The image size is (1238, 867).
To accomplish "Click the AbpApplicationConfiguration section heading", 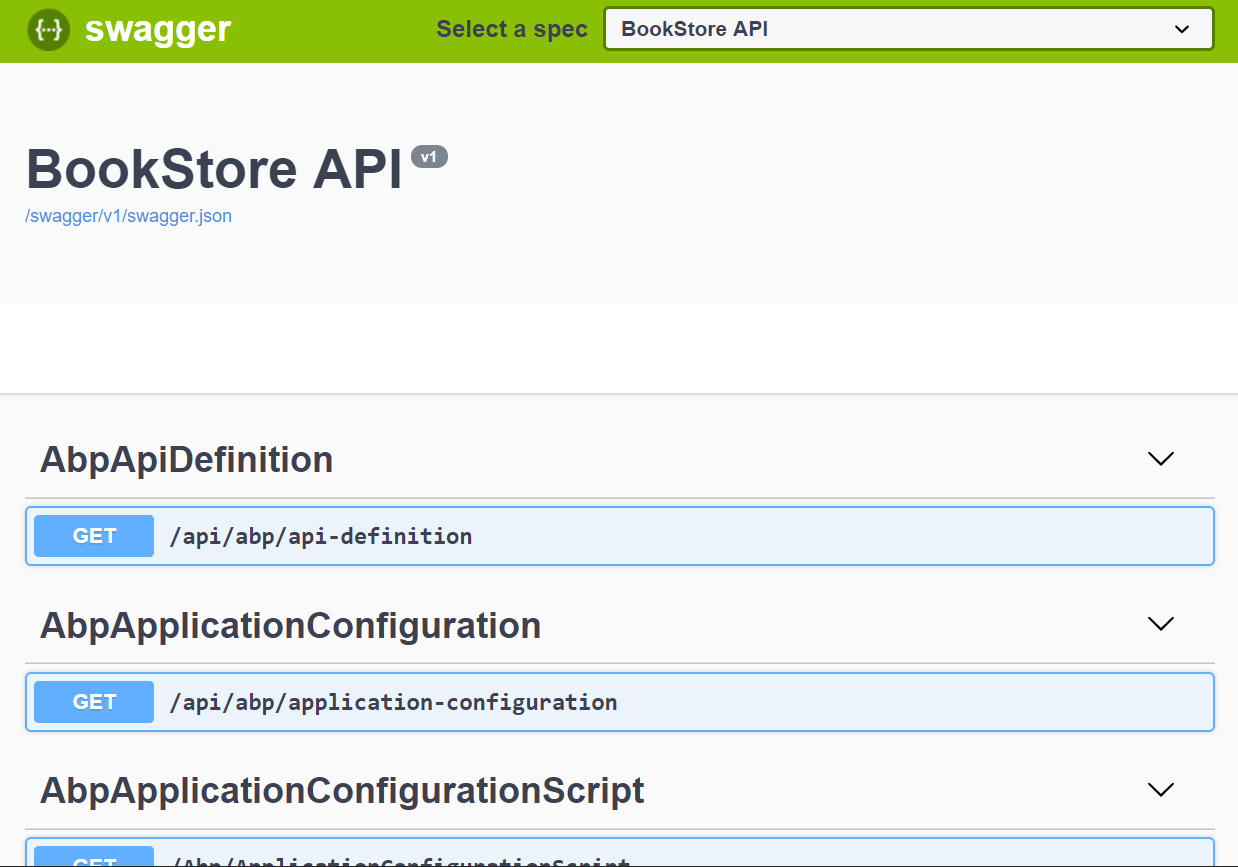I will point(290,626).
